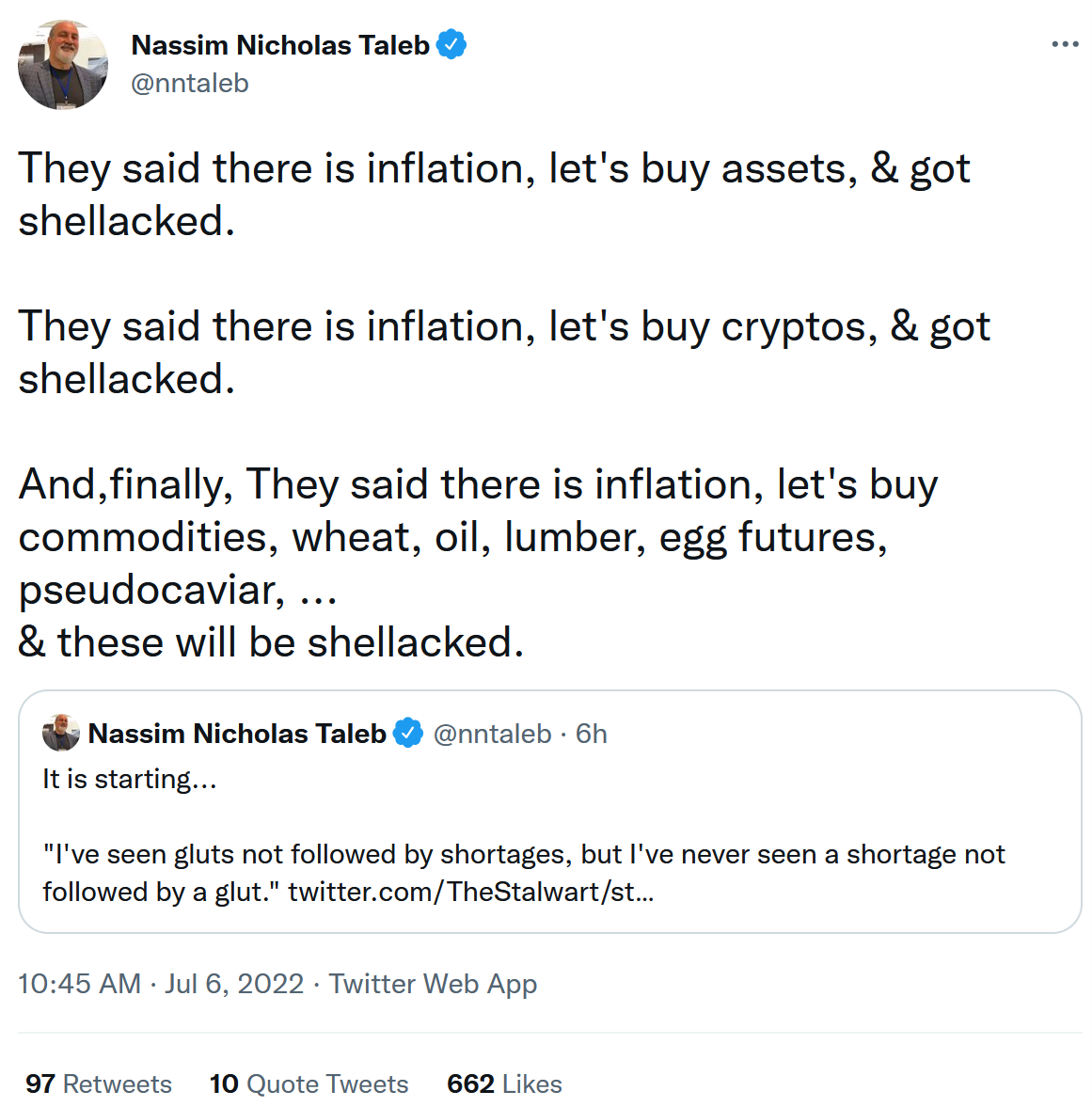This screenshot has width=1092, height=1107.
Task: Click the glut quote text in quoted tweet
Action: pos(524,854)
